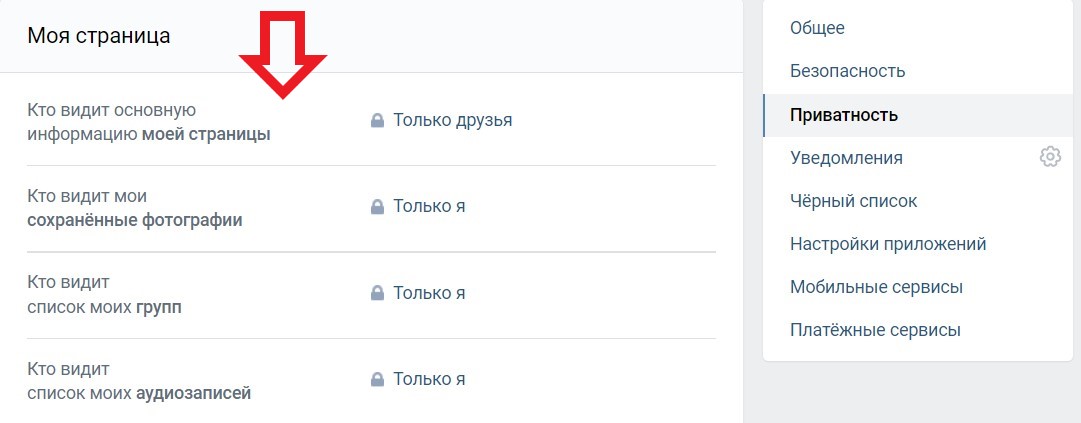Click the "Моя страница" section header

[x=99, y=36]
